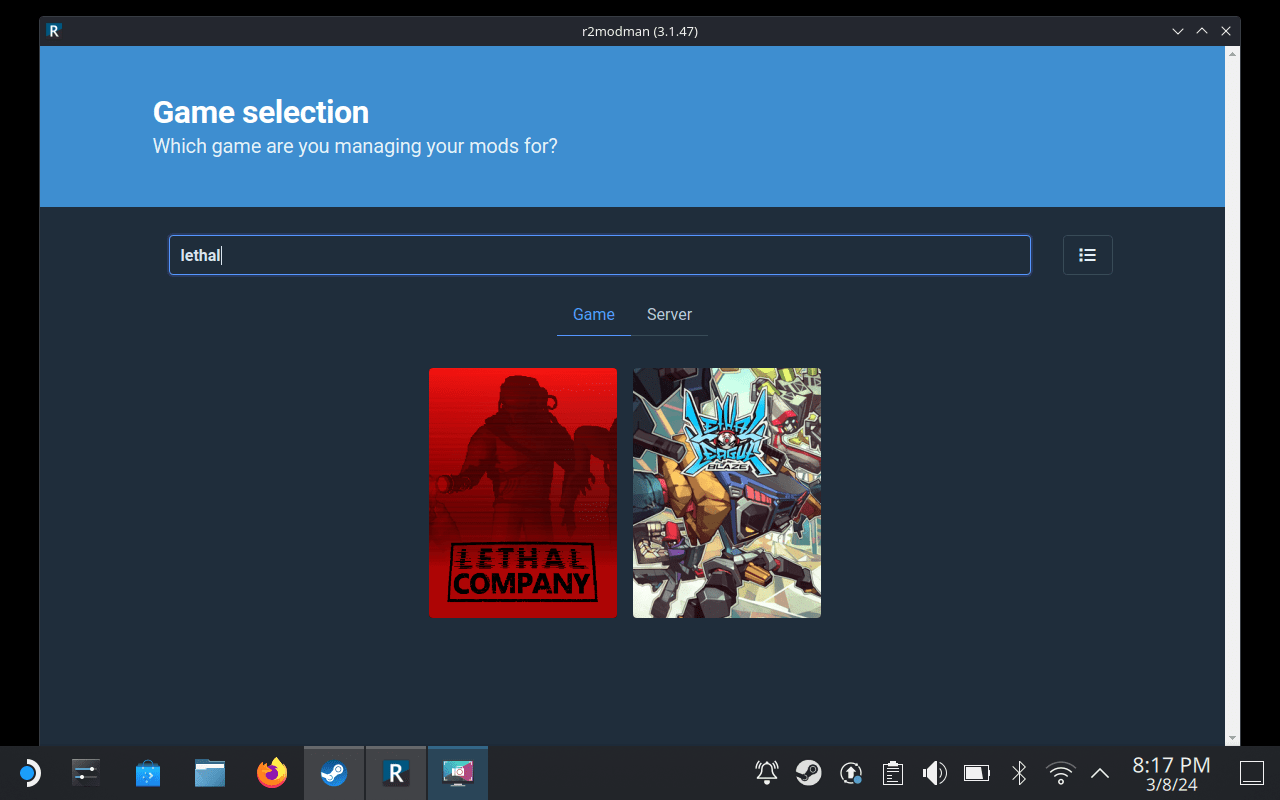The width and height of the screenshot is (1280, 800).
Task: Open the Discover store in the taskbar
Action: pos(148,773)
